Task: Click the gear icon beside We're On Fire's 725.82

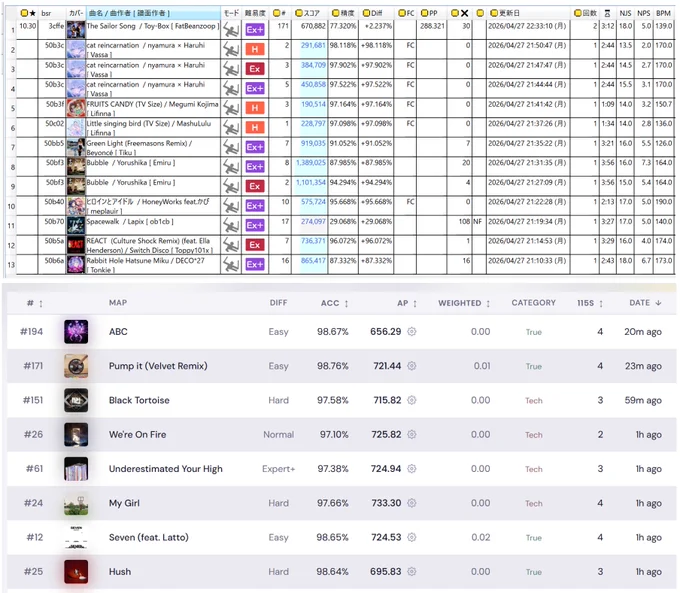Action: coord(412,434)
